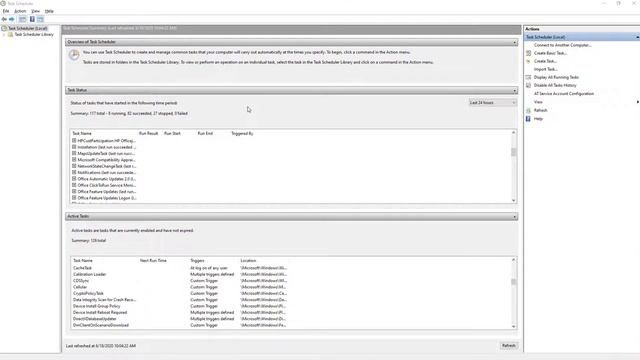Select Task Scheduler (Local) in console tree

pos(28,29)
